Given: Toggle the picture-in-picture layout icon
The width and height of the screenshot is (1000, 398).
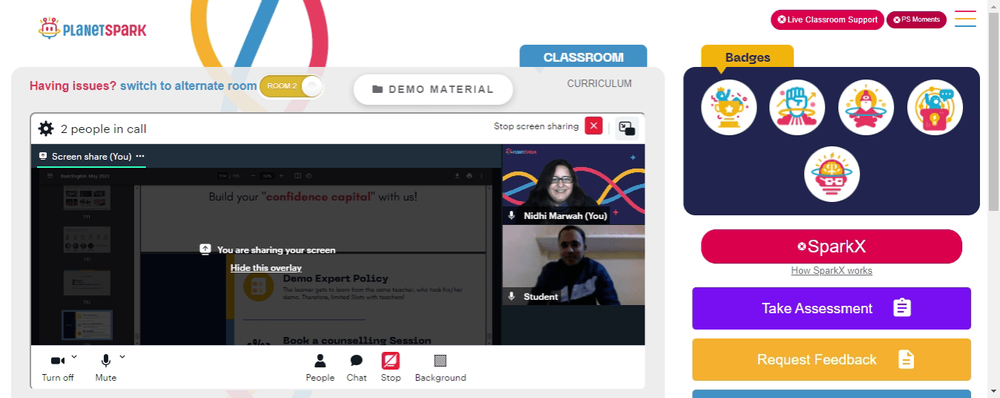Looking at the screenshot, I should (x=627, y=128).
